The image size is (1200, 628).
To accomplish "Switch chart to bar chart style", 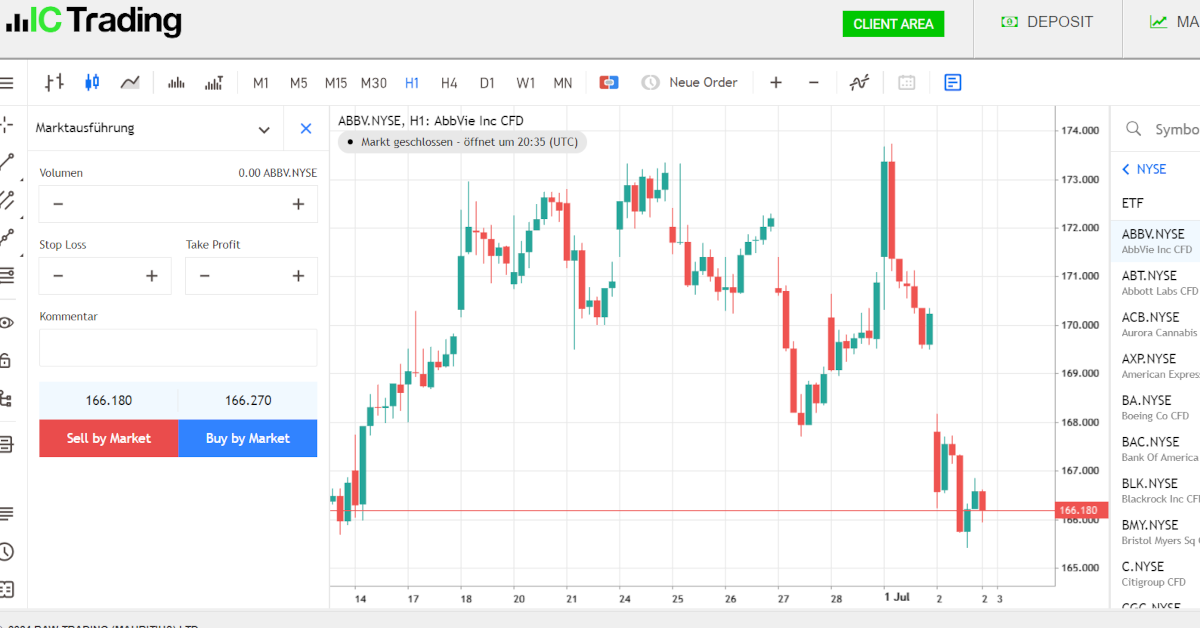I will [54, 83].
